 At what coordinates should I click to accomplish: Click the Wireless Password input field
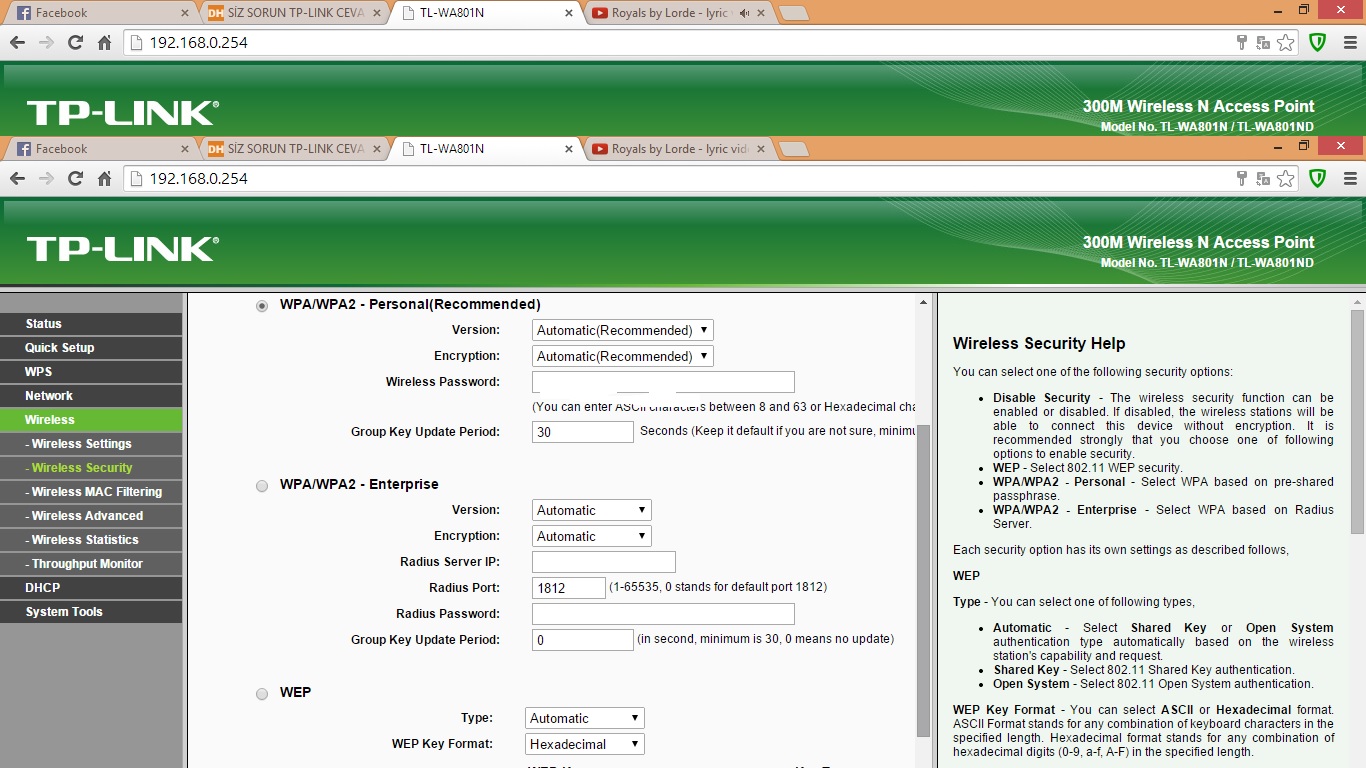click(x=663, y=382)
